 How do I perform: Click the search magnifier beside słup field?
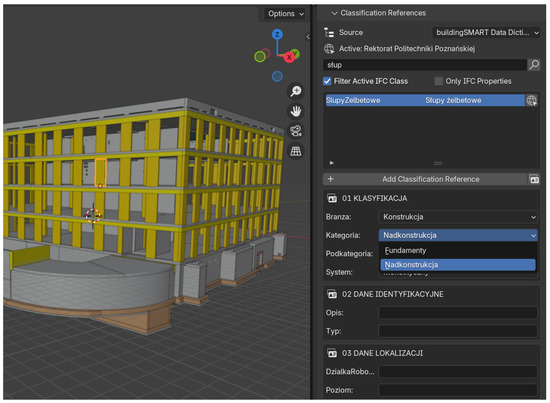(534, 65)
